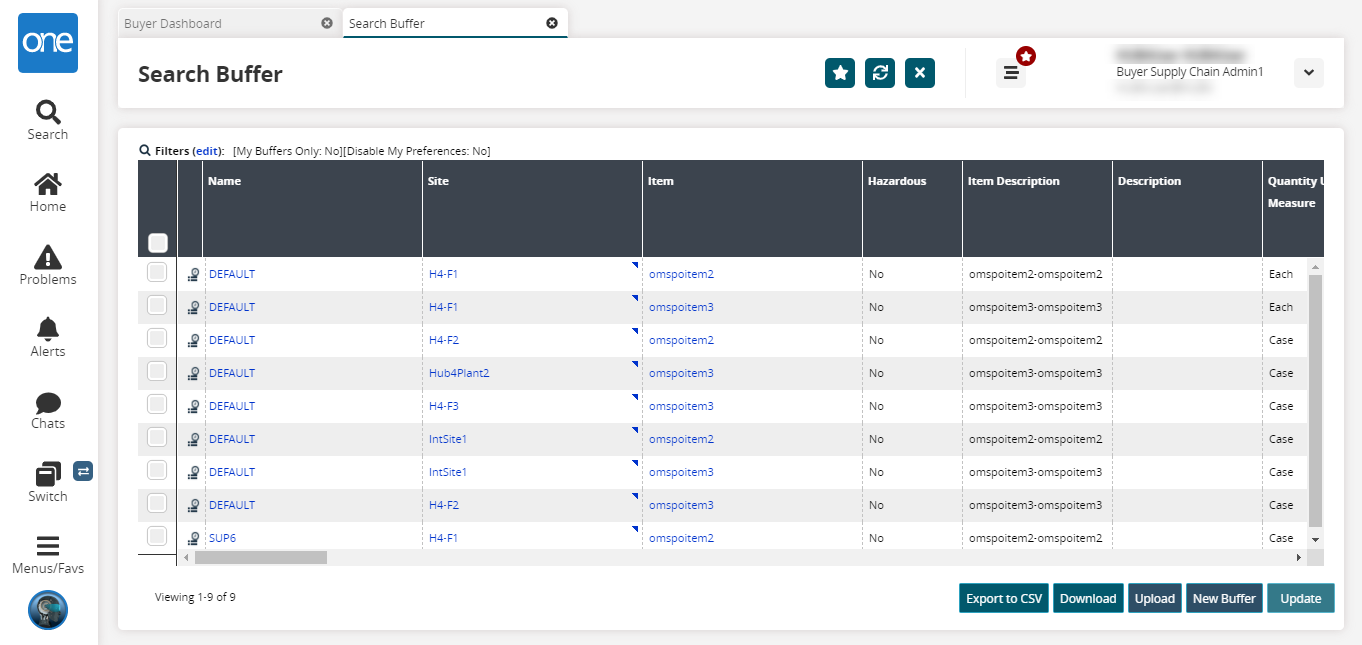Switch to the Buyer Dashboard tab
Image resolution: width=1362 pixels, height=645 pixels.
tap(174, 23)
